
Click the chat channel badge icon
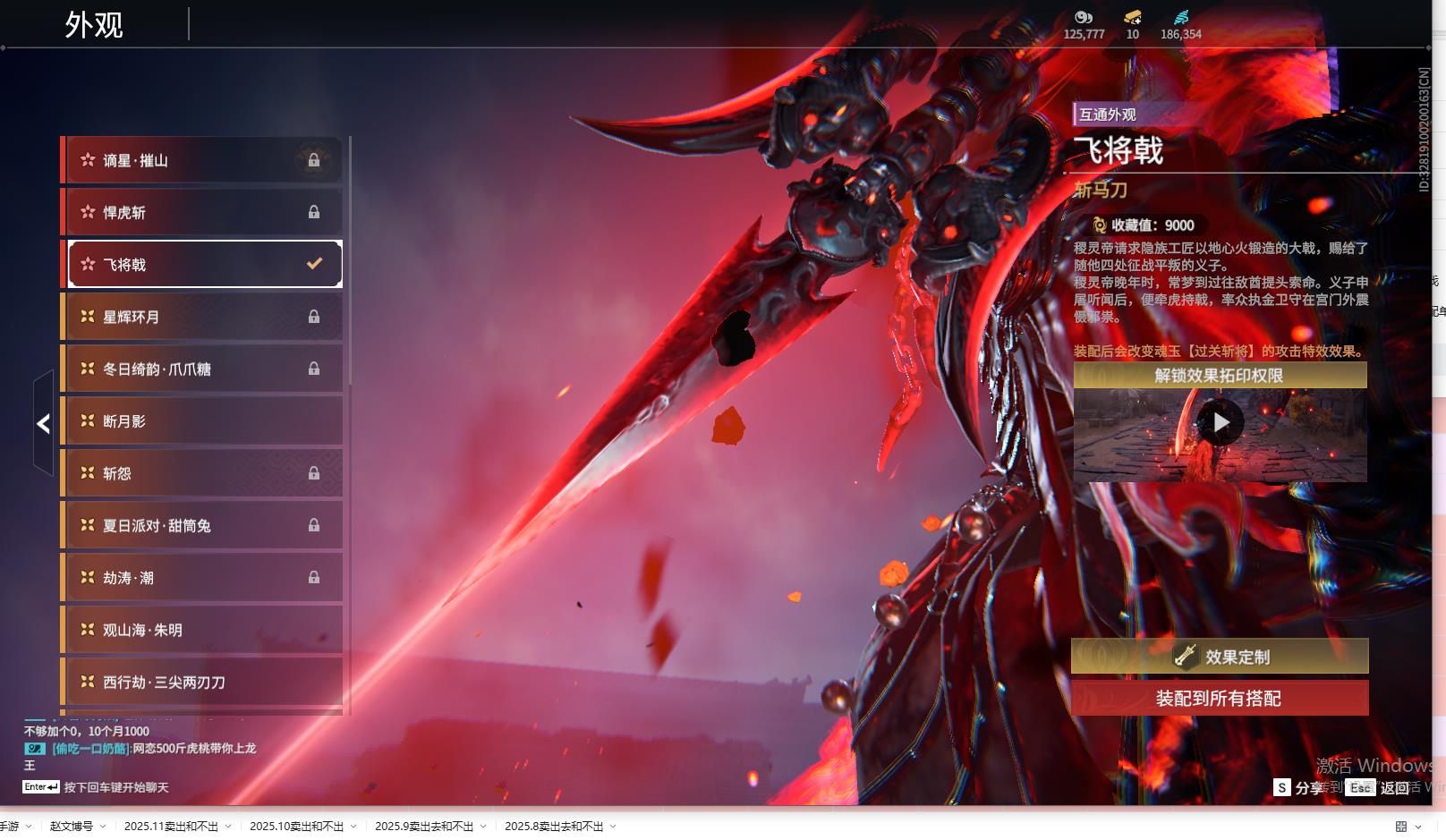(x=35, y=748)
